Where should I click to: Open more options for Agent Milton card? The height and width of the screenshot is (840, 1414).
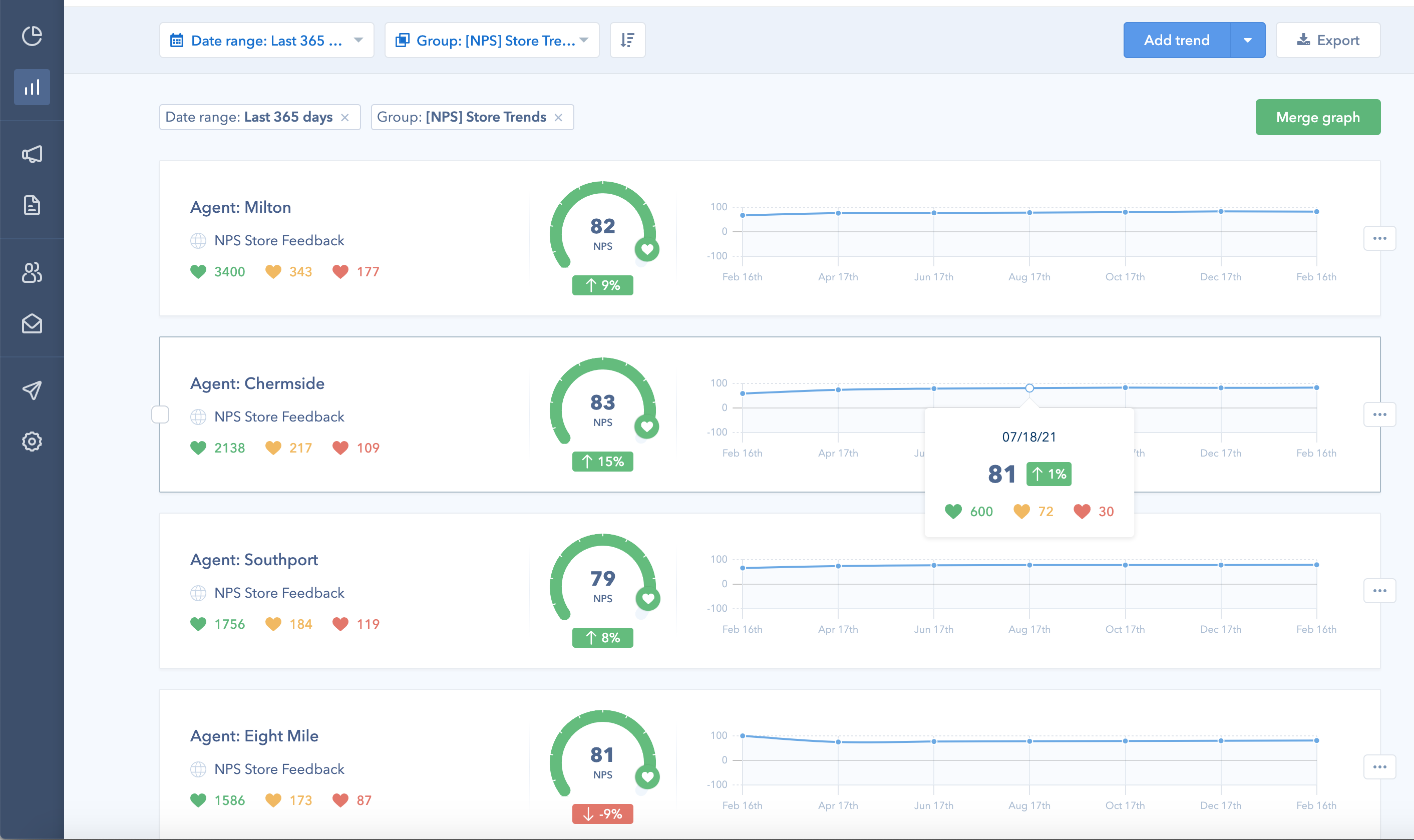pyautogui.click(x=1379, y=238)
